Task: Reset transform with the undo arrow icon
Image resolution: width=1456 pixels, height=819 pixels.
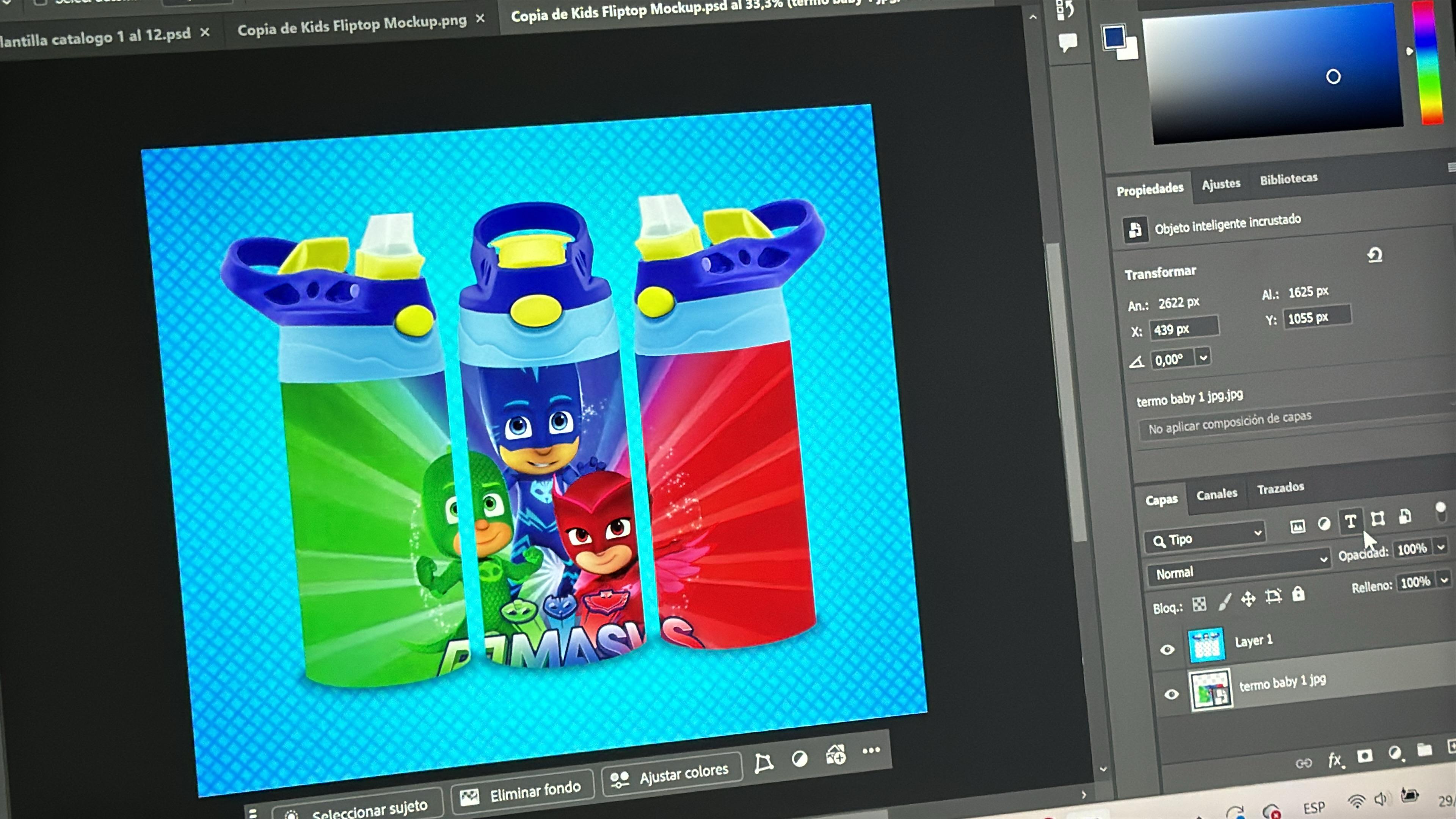Action: point(1374,255)
